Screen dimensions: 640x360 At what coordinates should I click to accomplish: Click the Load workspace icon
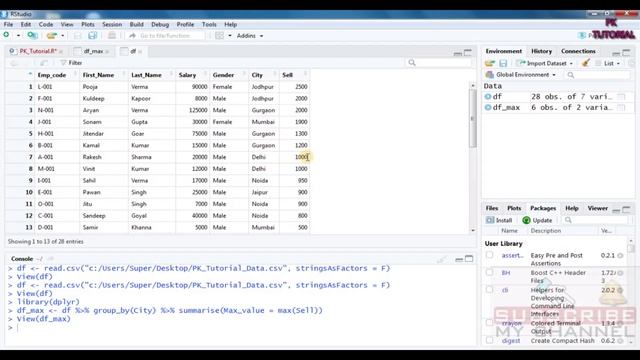(x=490, y=63)
